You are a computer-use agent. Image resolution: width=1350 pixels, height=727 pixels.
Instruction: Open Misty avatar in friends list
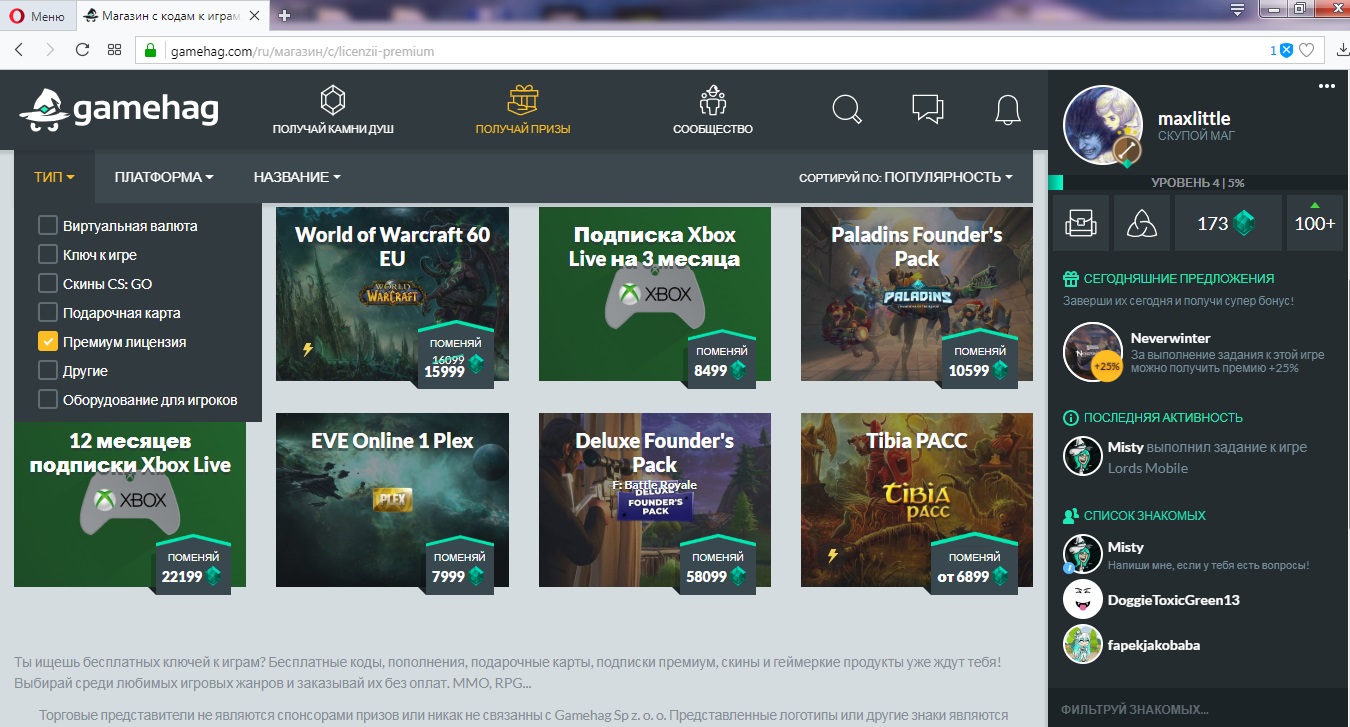[x=1082, y=554]
